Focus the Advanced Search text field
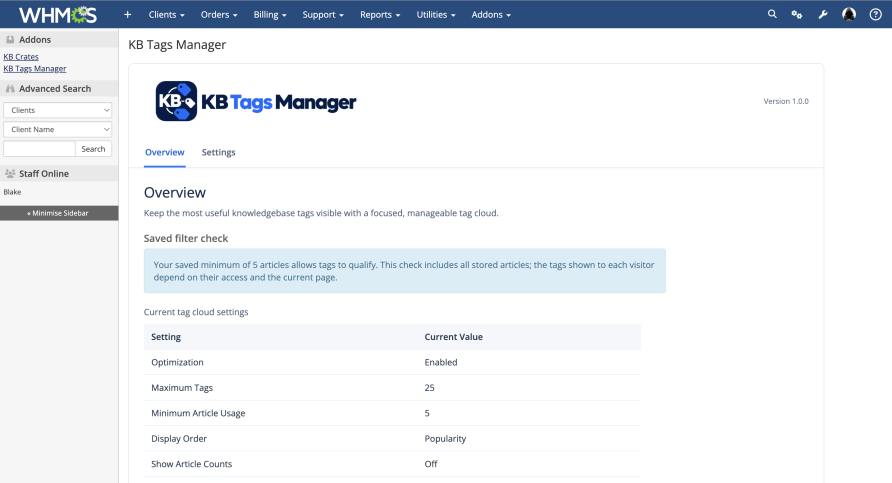The height and width of the screenshot is (483, 892). [39, 149]
